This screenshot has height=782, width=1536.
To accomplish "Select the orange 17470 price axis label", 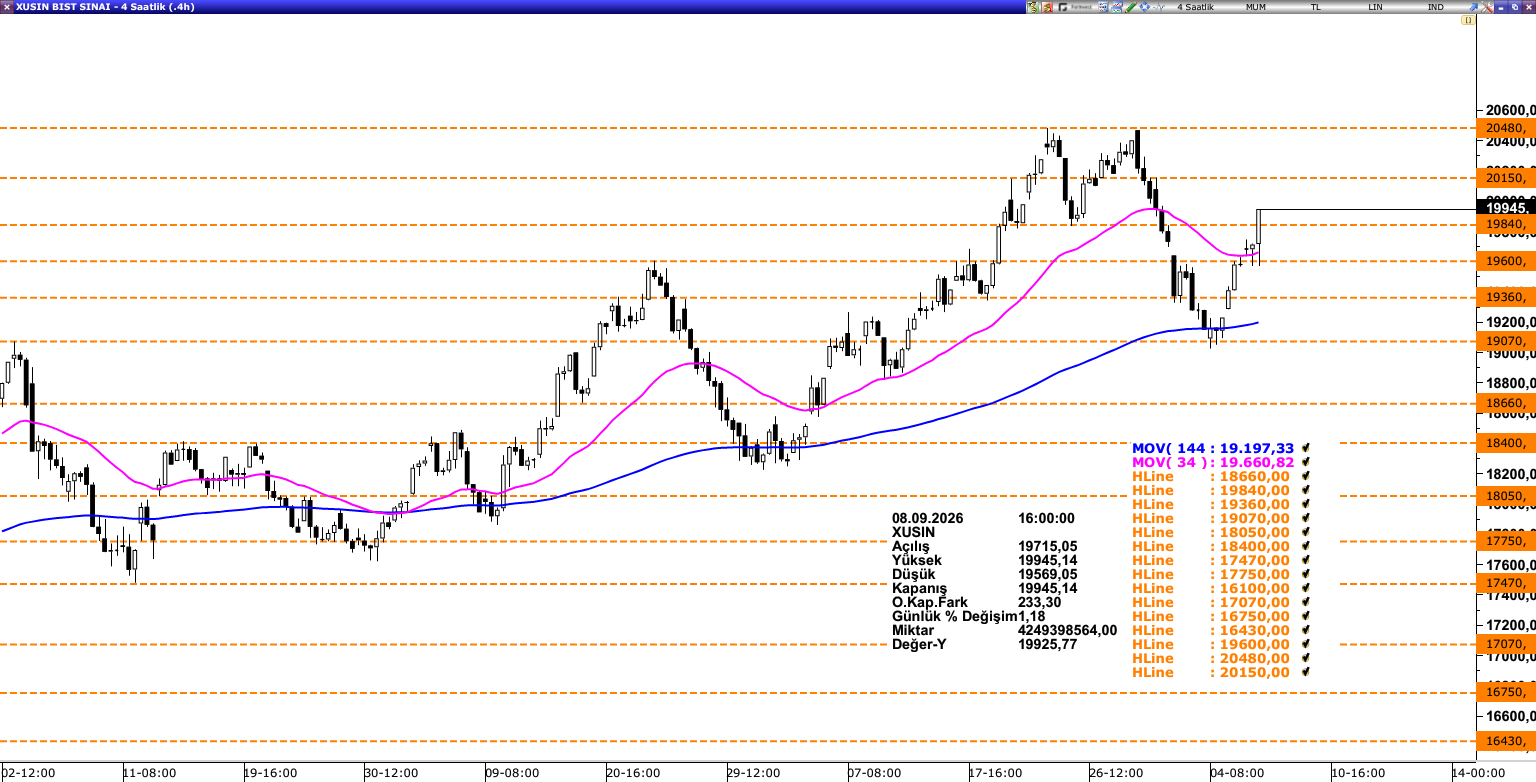I will 1506,583.
